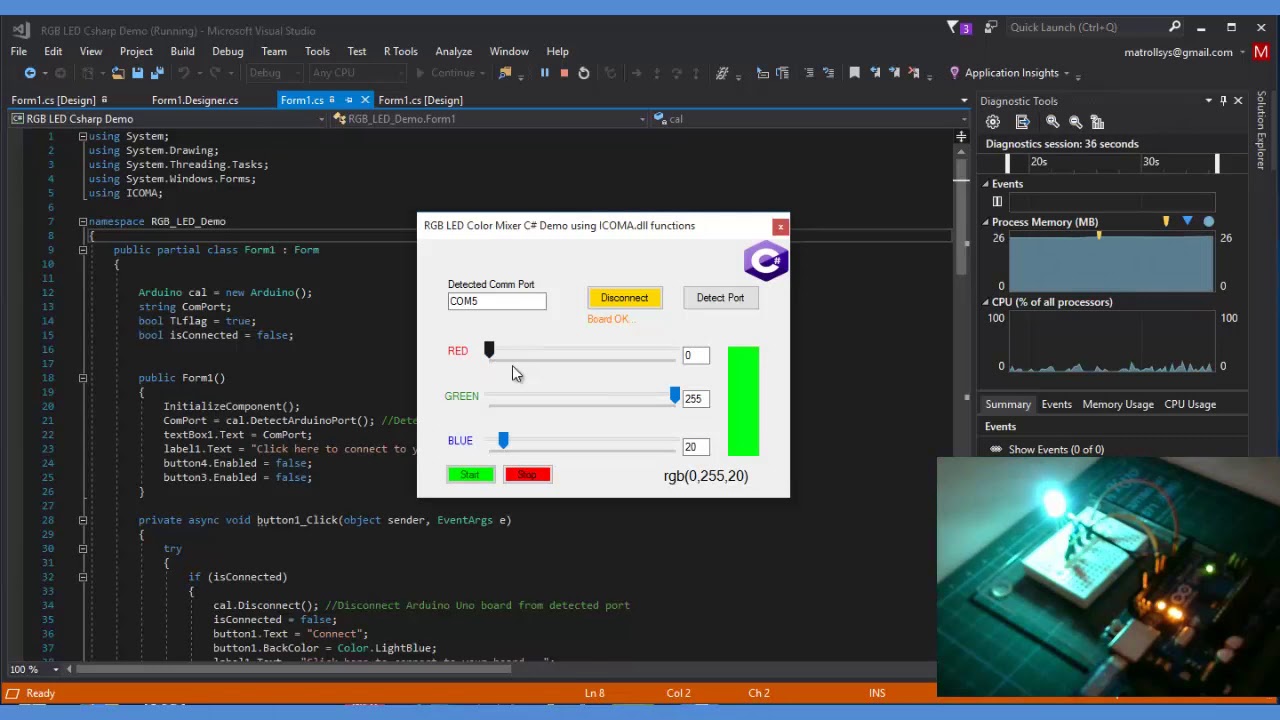Collapse the using directives region
Viewport: 1280px width, 720px height.
coord(83,136)
